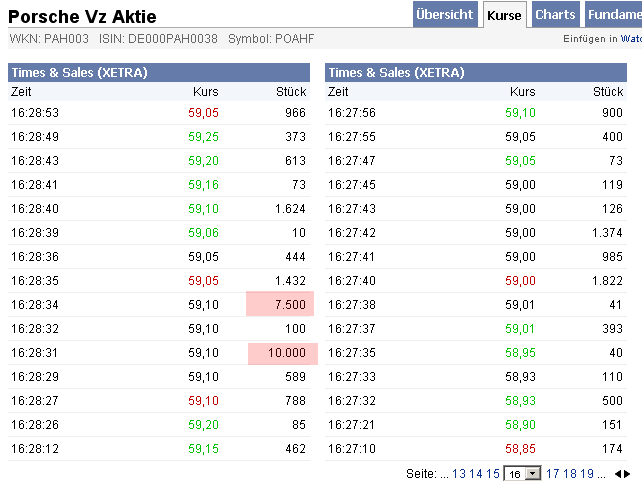
Task: Jump to page 15
Action: pyautogui.click(x=493, y=474)
